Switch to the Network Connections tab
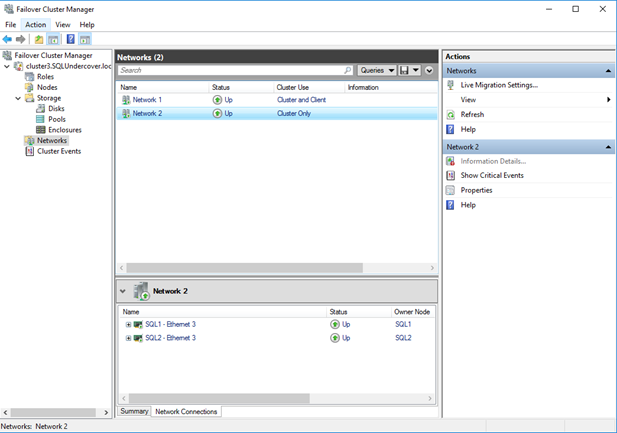Screen dimensions: 617x433 pyautogui.click(x=186, y=411)
